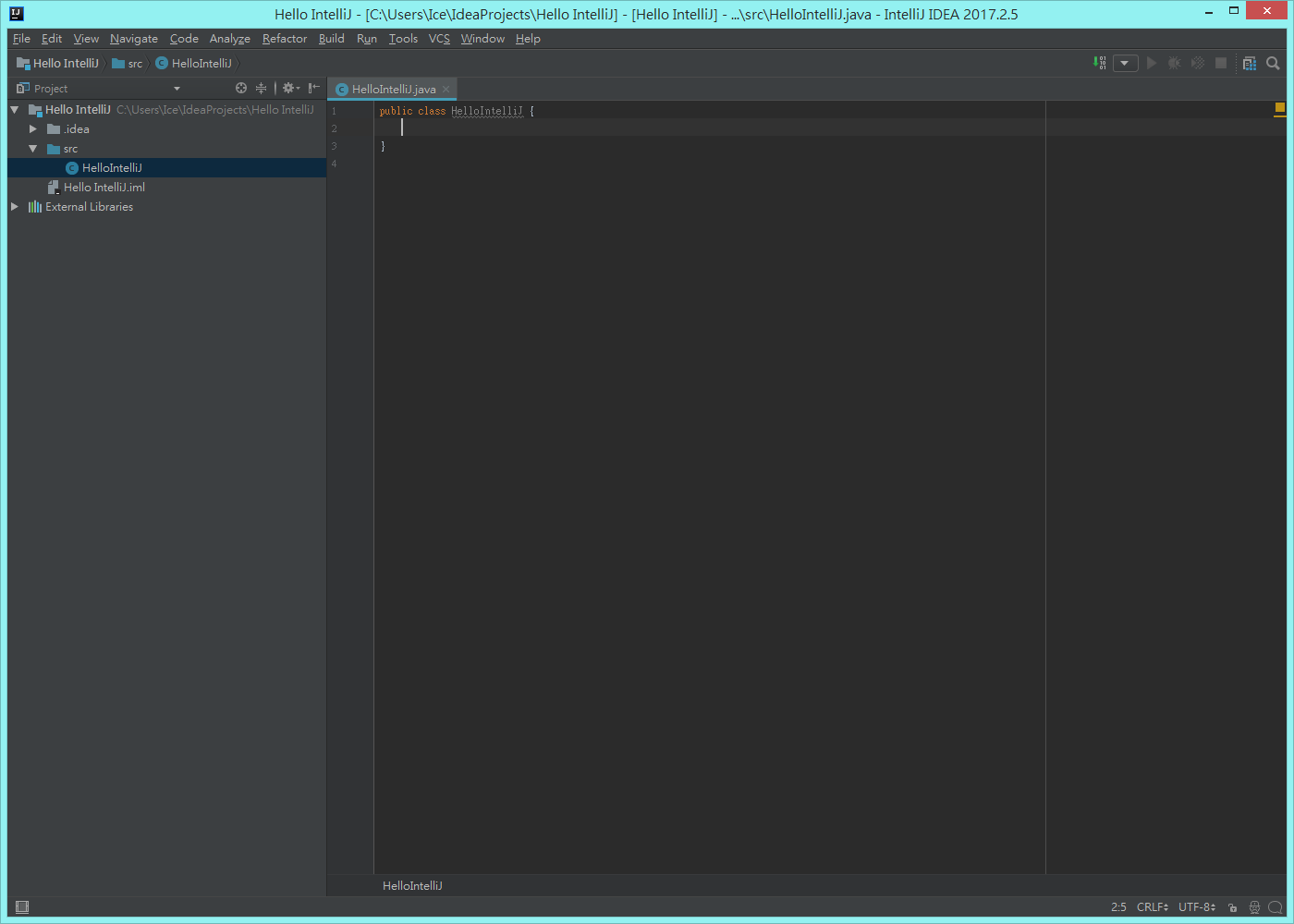This screenshot has width=1294, height=924.
Task: Open the Build menu
Action: click(332, 39)
